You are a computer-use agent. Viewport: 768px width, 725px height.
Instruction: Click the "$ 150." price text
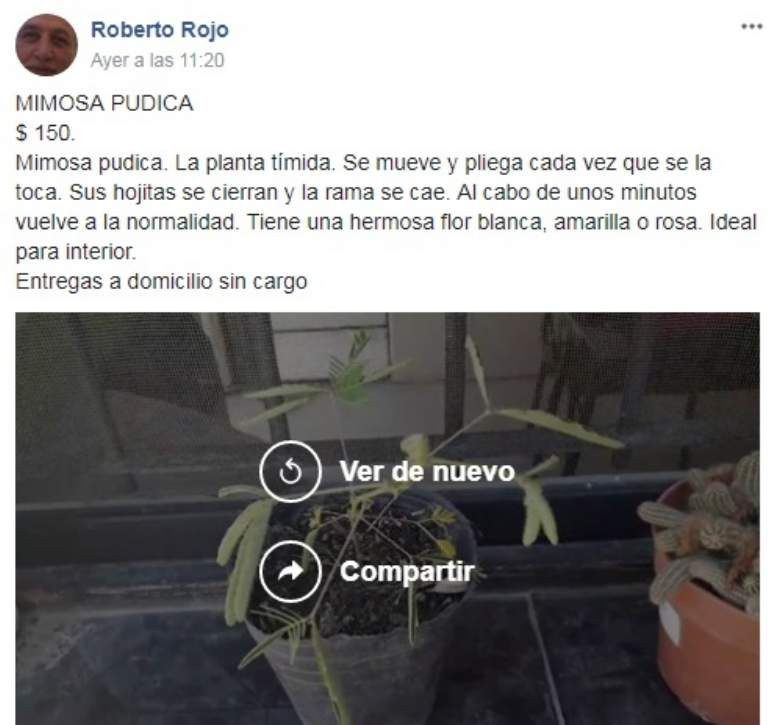click(45, 133)
